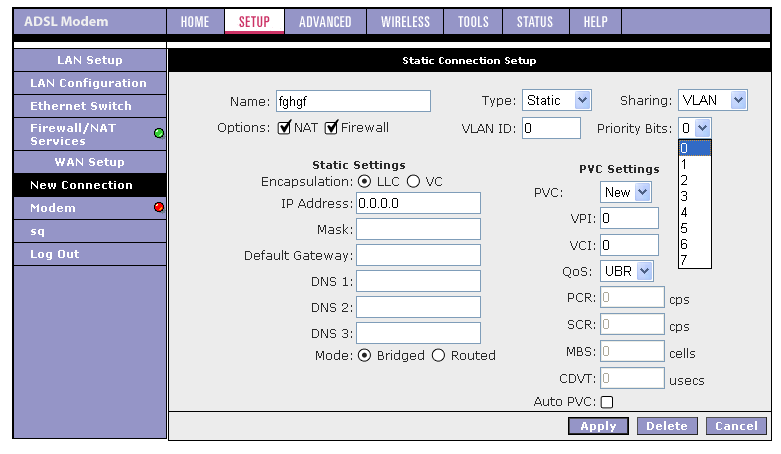This screenshot has width=781, height=454.
Task: Select VC encapsulation radio button
Action: [413, 181]
